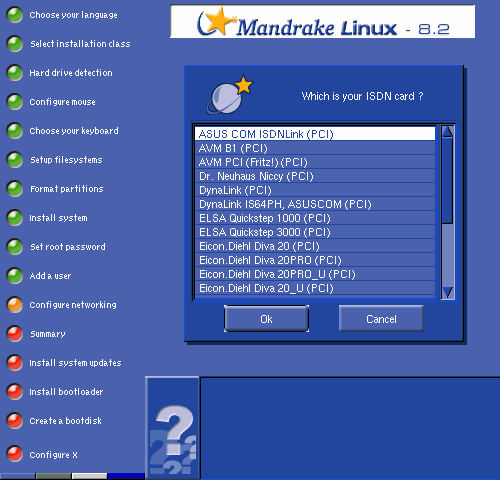Choose AVM PCI (Fritz!) (PCI) entry

(x=315, y=162)
